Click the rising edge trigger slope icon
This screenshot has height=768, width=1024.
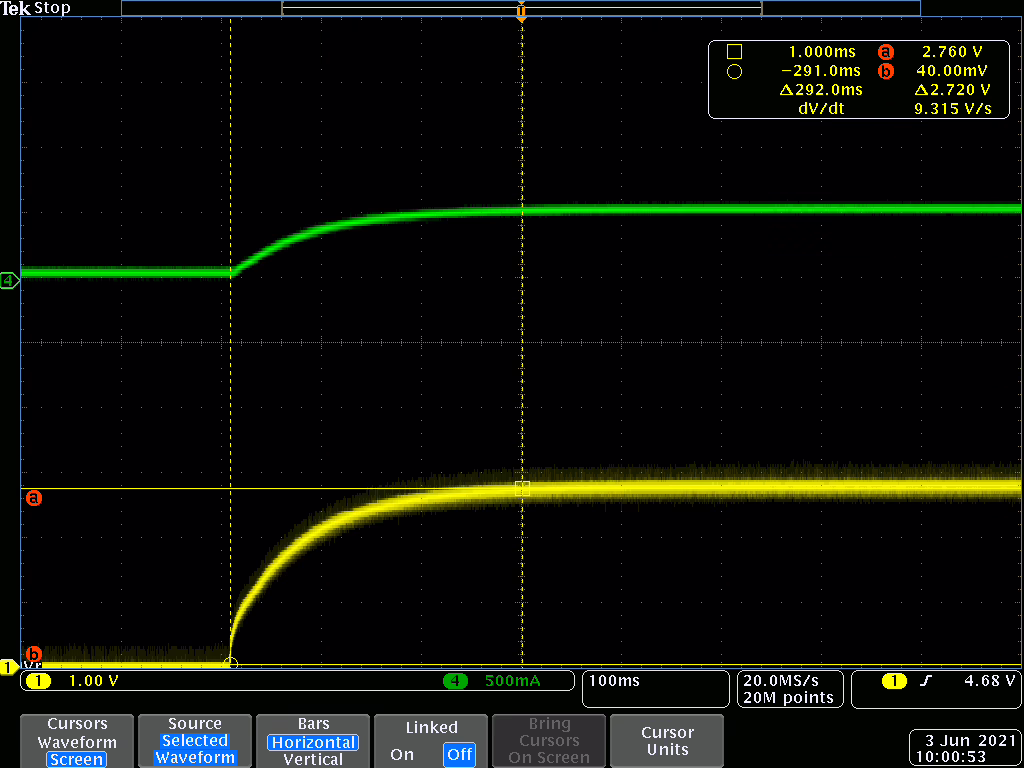pyautogui.click(x=924, y=682)
